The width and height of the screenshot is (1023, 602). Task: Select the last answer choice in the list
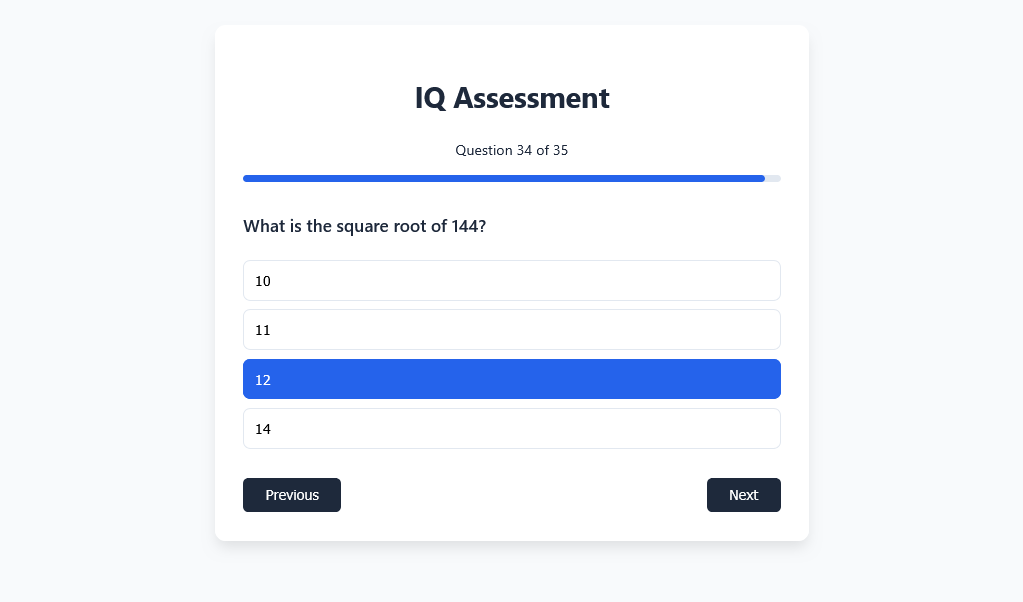pyautogui.click(x=511, y=429)
